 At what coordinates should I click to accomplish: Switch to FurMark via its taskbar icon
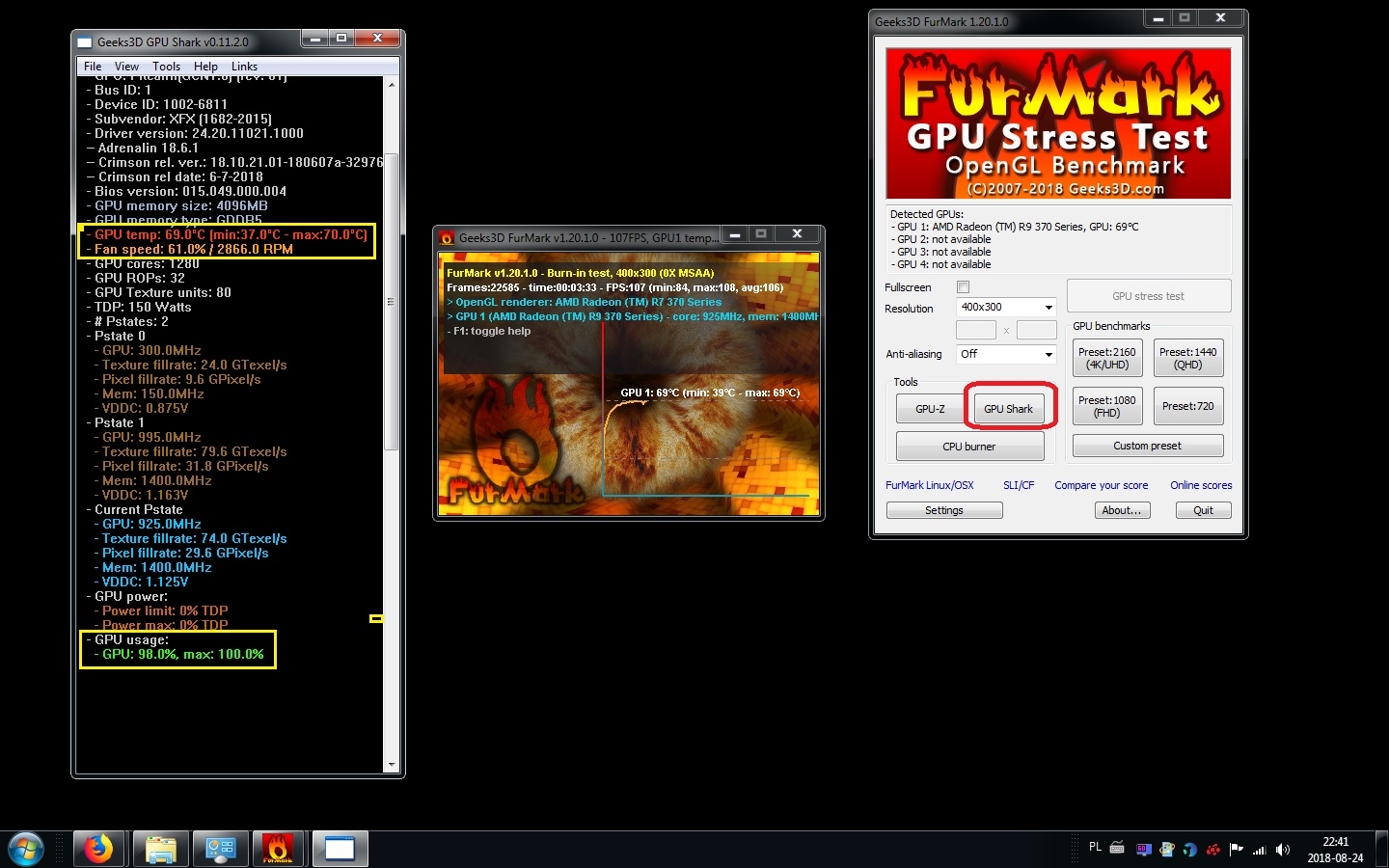278,849
